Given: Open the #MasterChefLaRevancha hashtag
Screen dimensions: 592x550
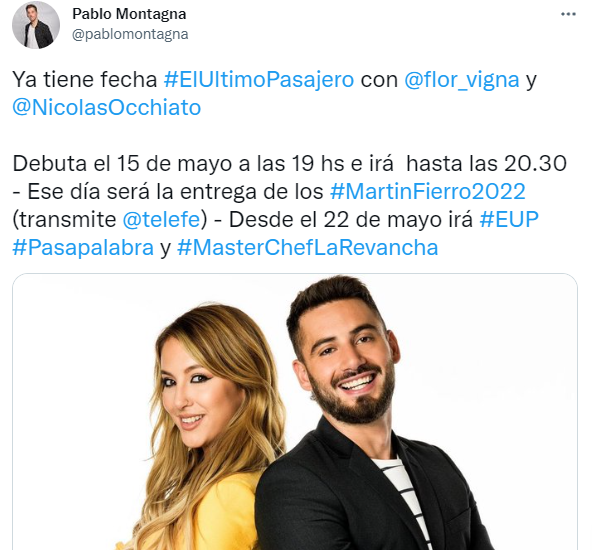Looking at the screenshot, I should pos(307,248).
